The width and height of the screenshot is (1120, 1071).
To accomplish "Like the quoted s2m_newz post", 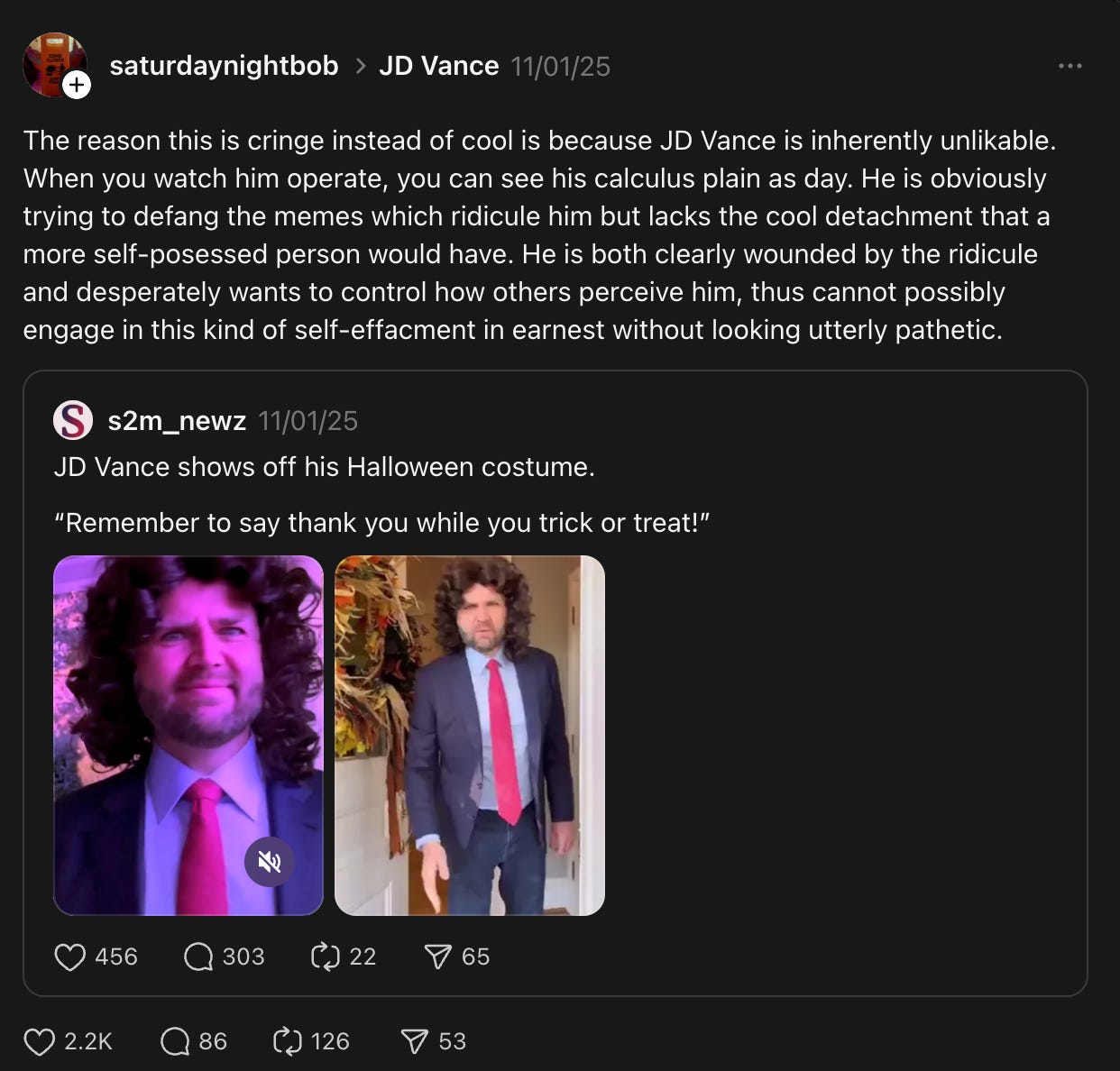I will coord(71,957).
